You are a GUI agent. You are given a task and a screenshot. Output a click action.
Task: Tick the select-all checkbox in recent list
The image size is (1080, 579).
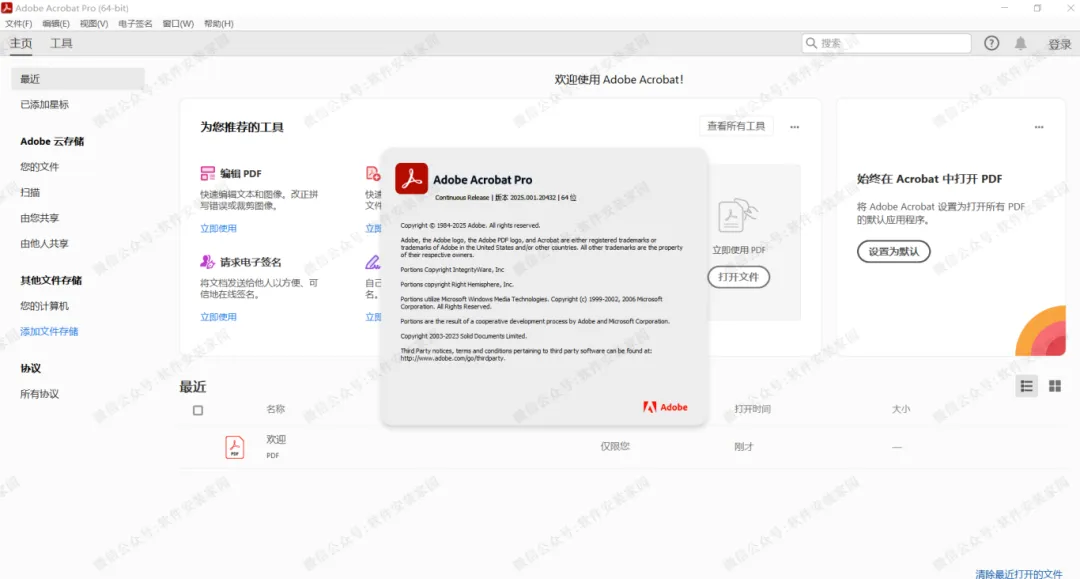[198, 410]
